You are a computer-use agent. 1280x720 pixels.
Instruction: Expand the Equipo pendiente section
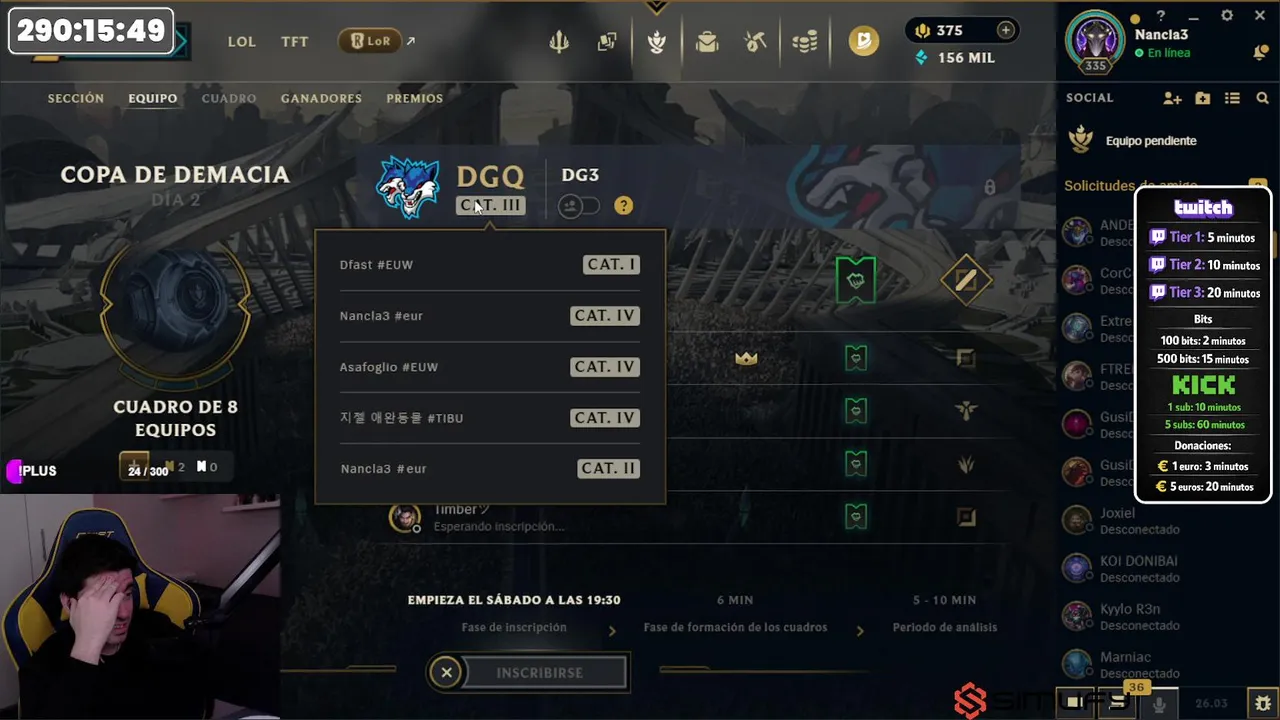pos(1150,141)
